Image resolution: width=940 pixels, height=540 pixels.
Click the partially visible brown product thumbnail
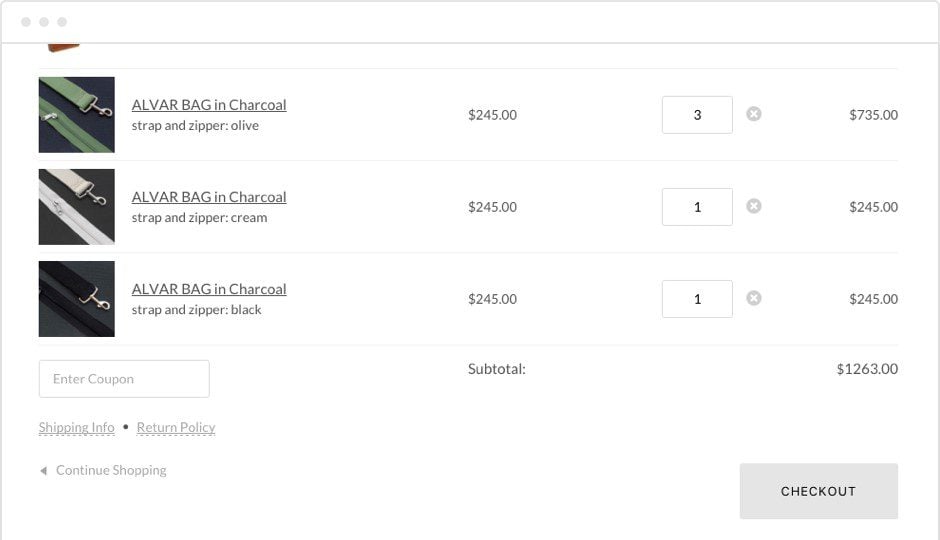click(62, 47)
